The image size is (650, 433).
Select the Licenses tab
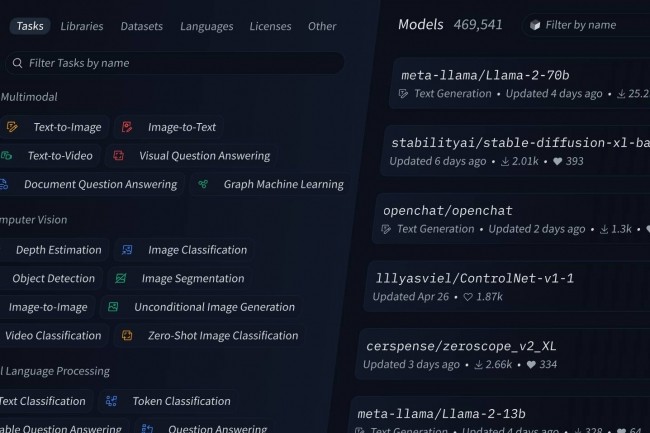[x=270, y=26]
